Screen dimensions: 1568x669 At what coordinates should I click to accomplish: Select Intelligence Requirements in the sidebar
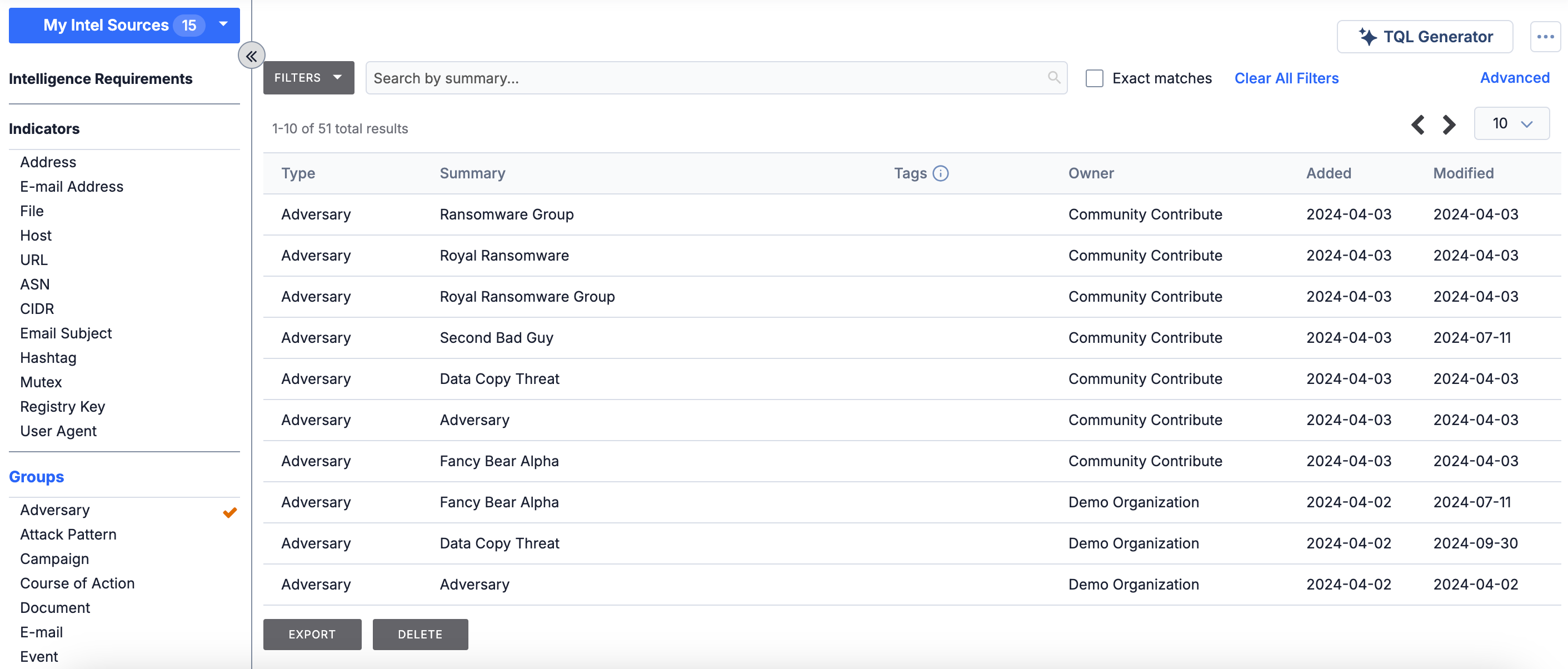click(101, 78)
